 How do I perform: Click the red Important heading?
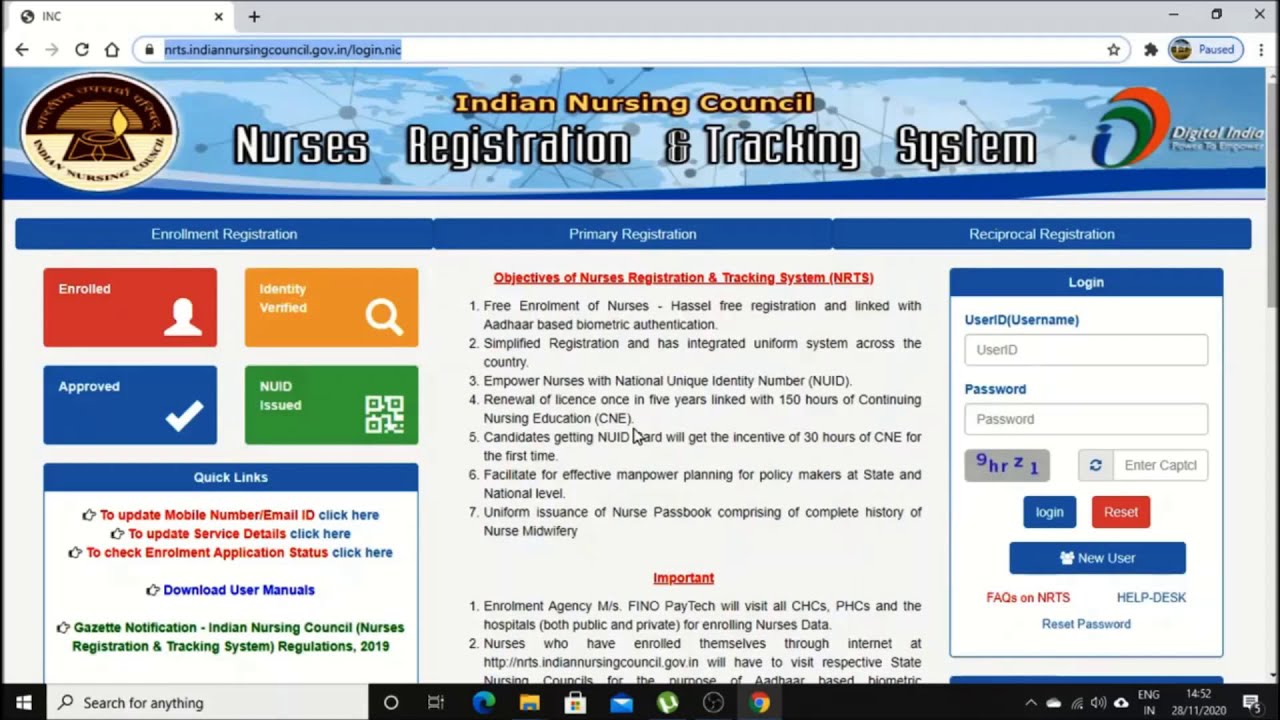click(x=683, y=578)
